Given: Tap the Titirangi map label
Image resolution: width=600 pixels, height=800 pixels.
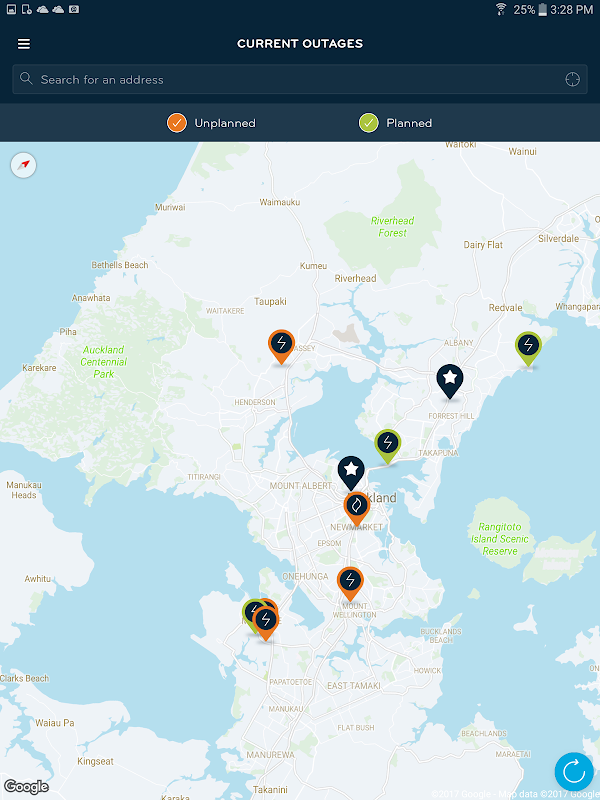Looking at the screenshot, I should tap(204, 477).
